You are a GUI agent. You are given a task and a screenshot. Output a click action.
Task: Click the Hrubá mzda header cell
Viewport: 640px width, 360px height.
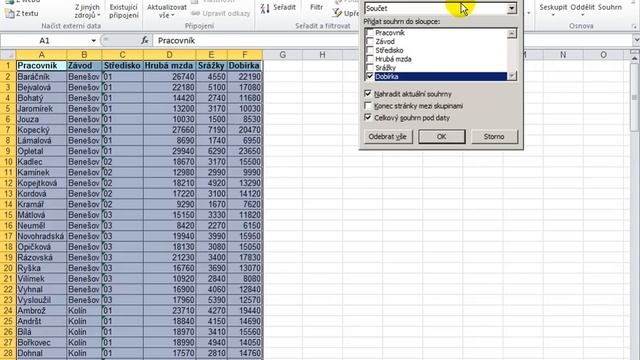[169, 66]
